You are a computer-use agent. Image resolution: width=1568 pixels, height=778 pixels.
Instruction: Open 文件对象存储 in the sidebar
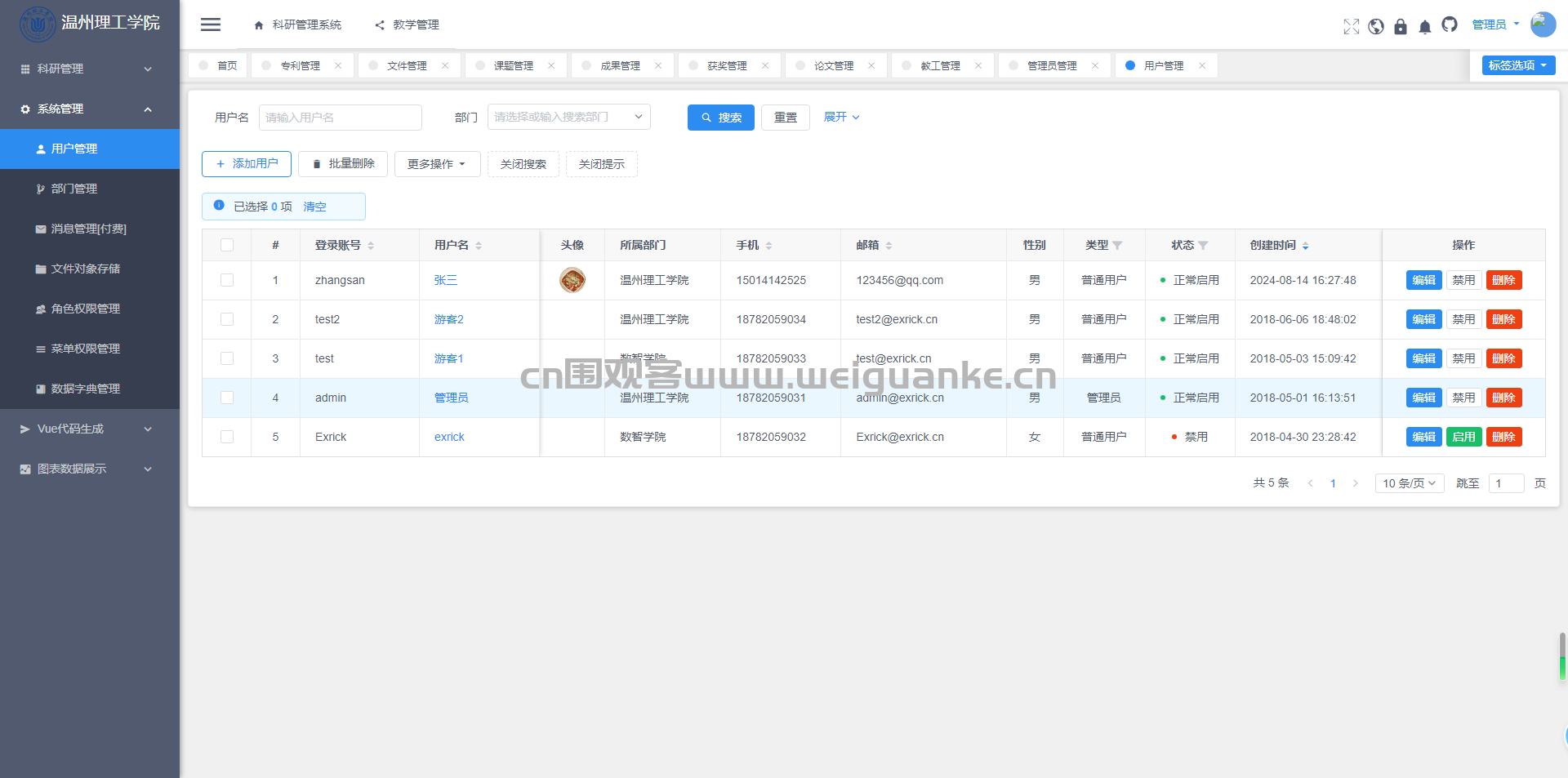point(90,269)
